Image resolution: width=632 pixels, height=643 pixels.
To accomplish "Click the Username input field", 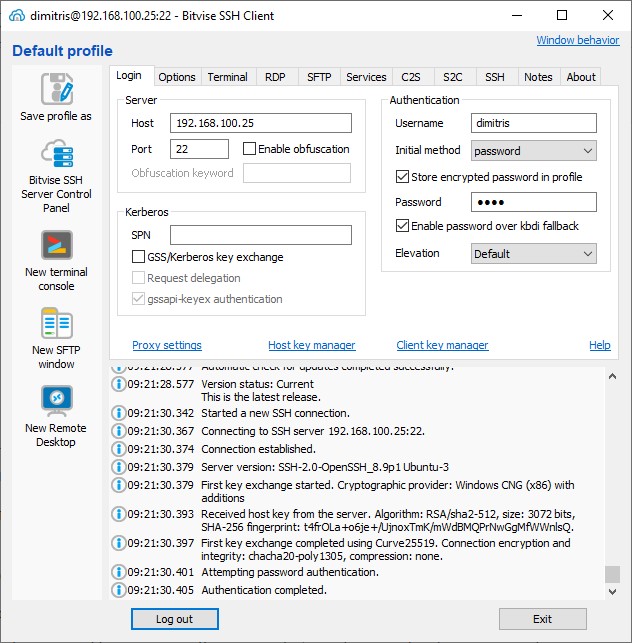I will [534, 123].
